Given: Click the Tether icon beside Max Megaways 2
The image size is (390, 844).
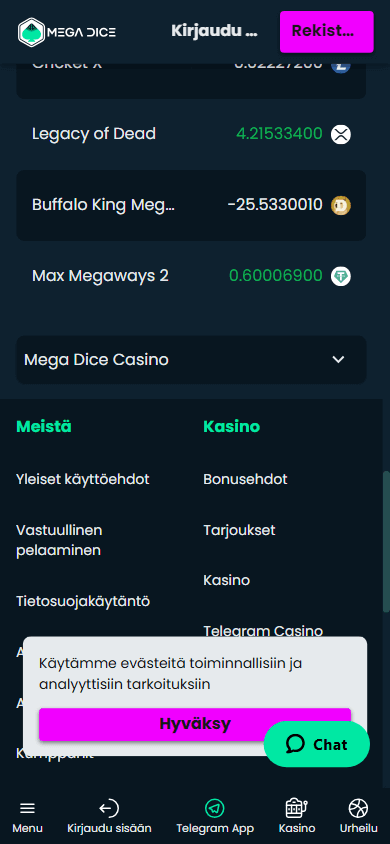Looking at the screenshot, I should pos(341,277).
